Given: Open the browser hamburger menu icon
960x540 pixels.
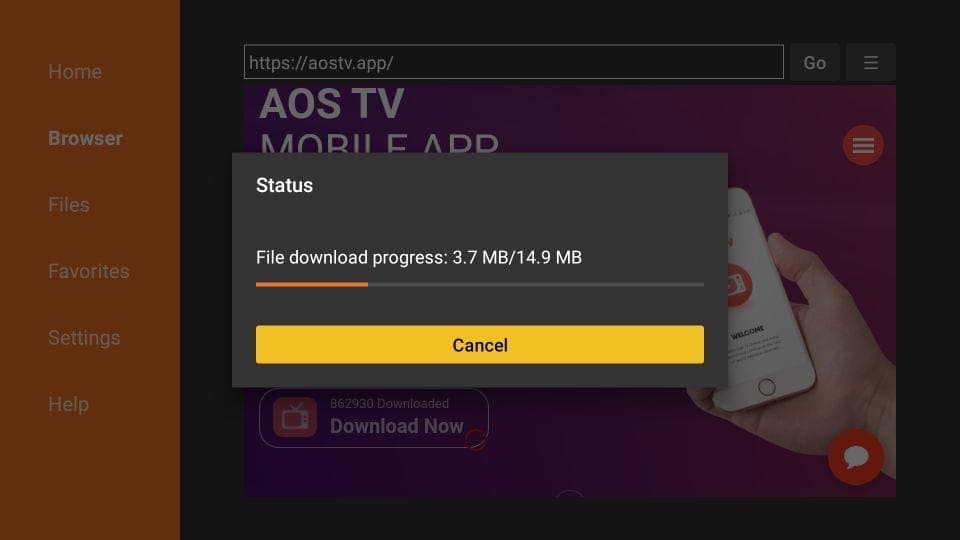Looking at the screenshot, I should point(871,62).
